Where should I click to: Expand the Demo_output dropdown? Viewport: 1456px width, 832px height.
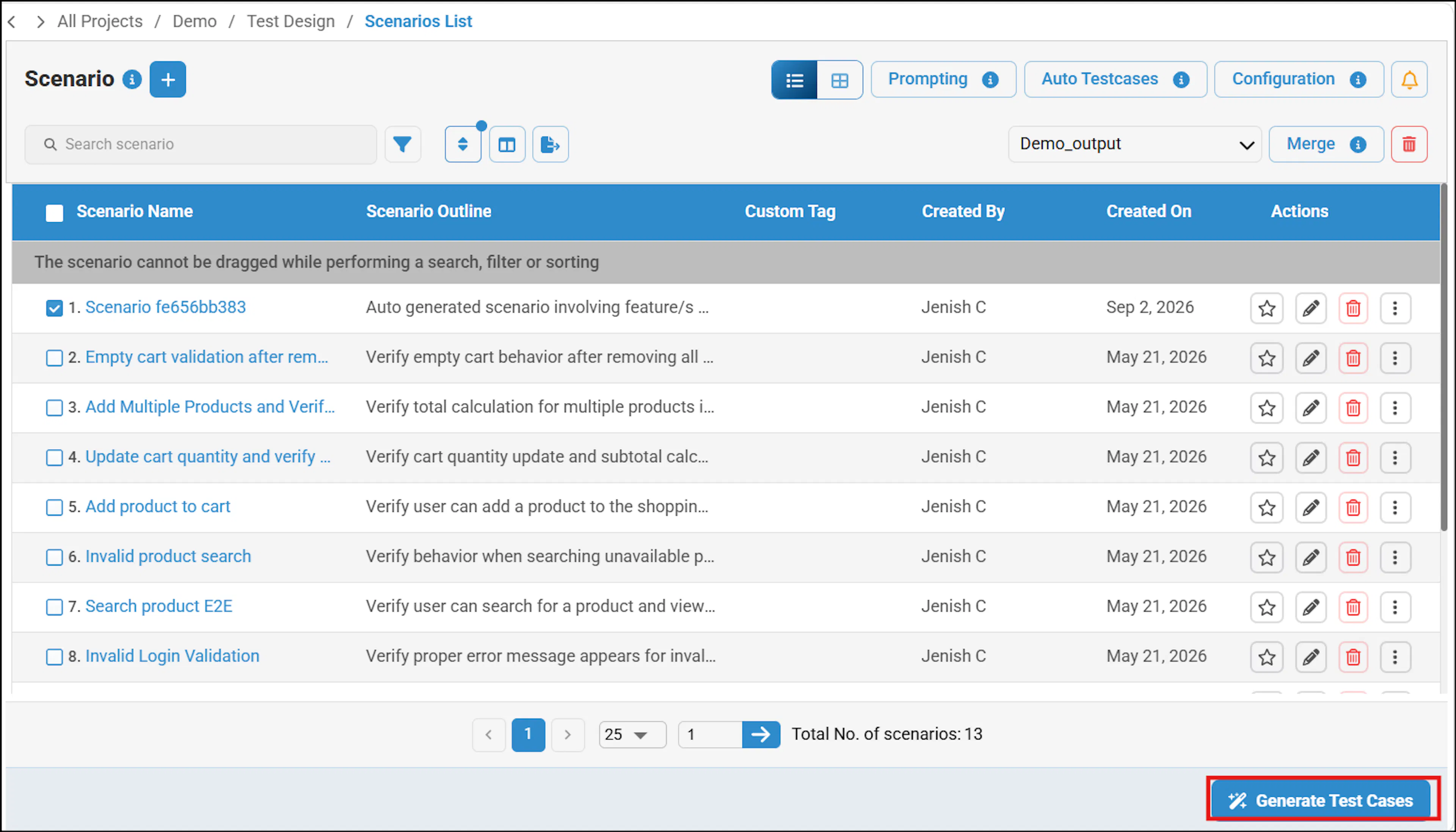pyautogui.click(x=1135, y=144)
